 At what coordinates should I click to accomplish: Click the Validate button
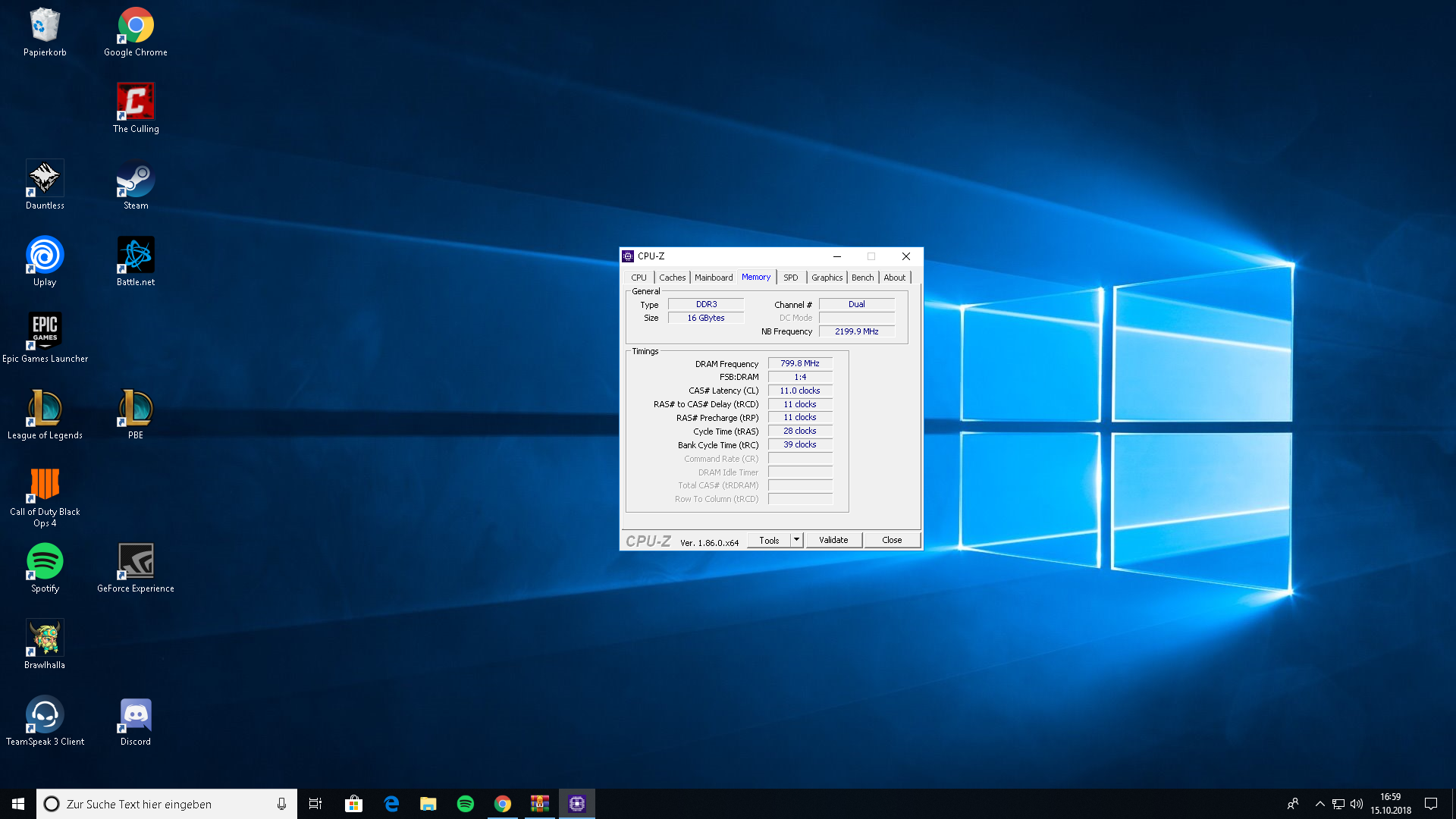click(x=833, y=540)
